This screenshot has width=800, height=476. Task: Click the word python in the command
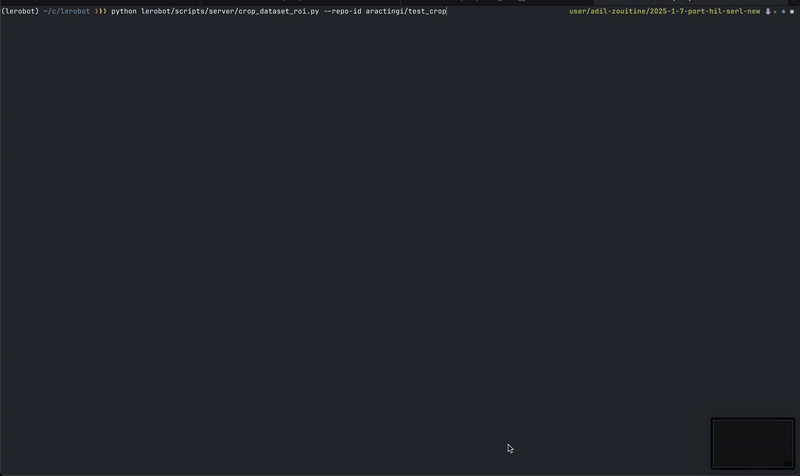point(124,11)
